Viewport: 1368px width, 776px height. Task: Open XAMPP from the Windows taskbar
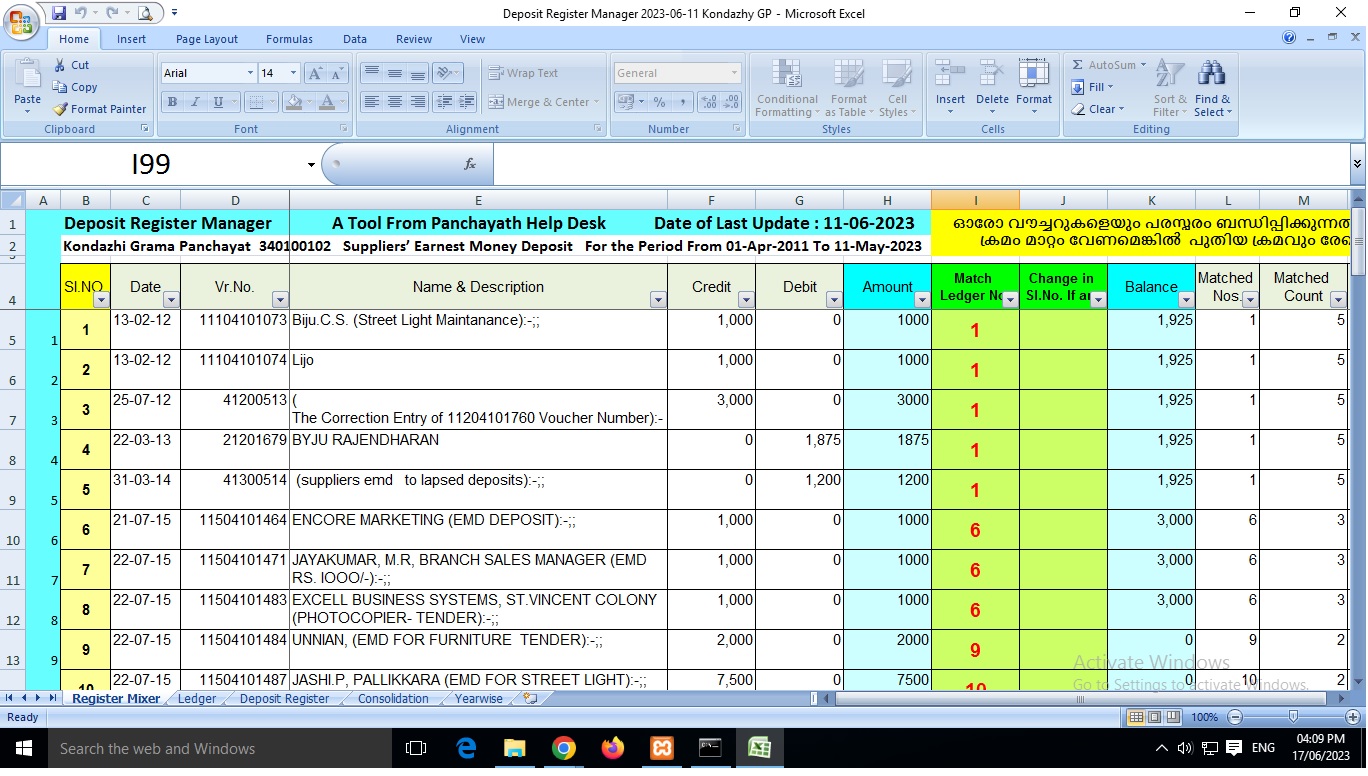tap(661, 748)
